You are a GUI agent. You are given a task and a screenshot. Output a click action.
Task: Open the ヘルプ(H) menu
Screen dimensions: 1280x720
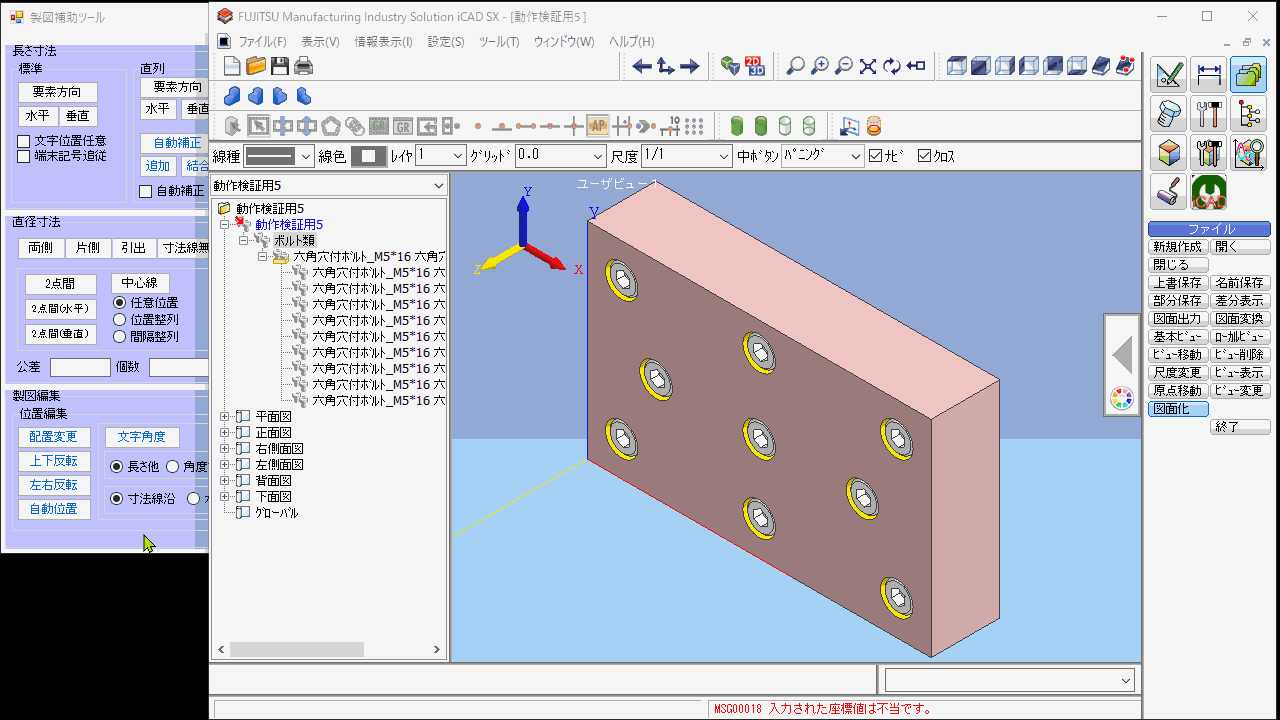tap(632, 42)
